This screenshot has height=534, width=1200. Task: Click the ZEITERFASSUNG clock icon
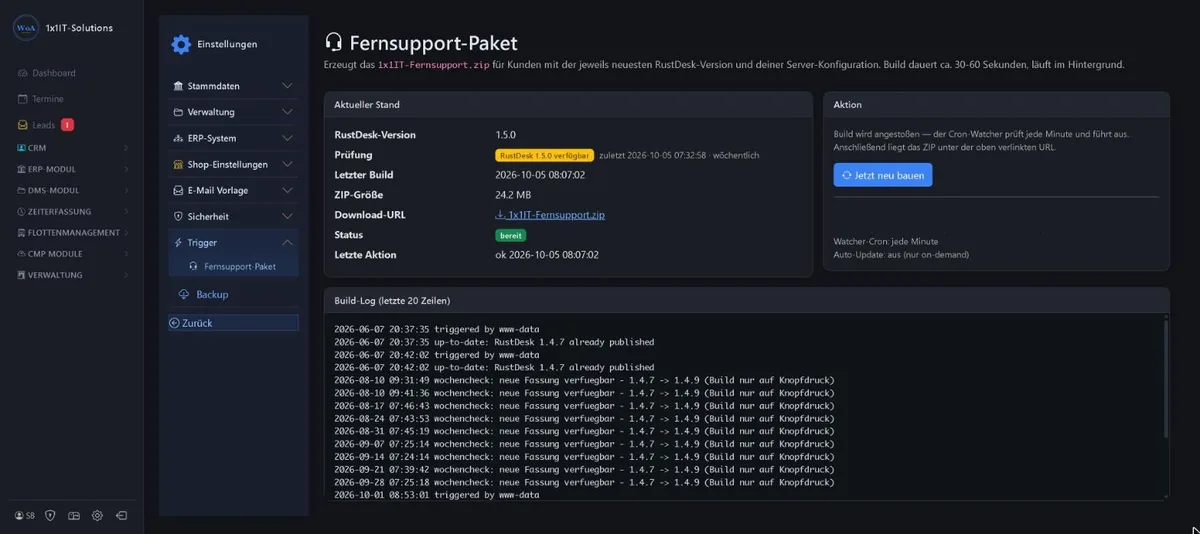click(x=20, y=211)
